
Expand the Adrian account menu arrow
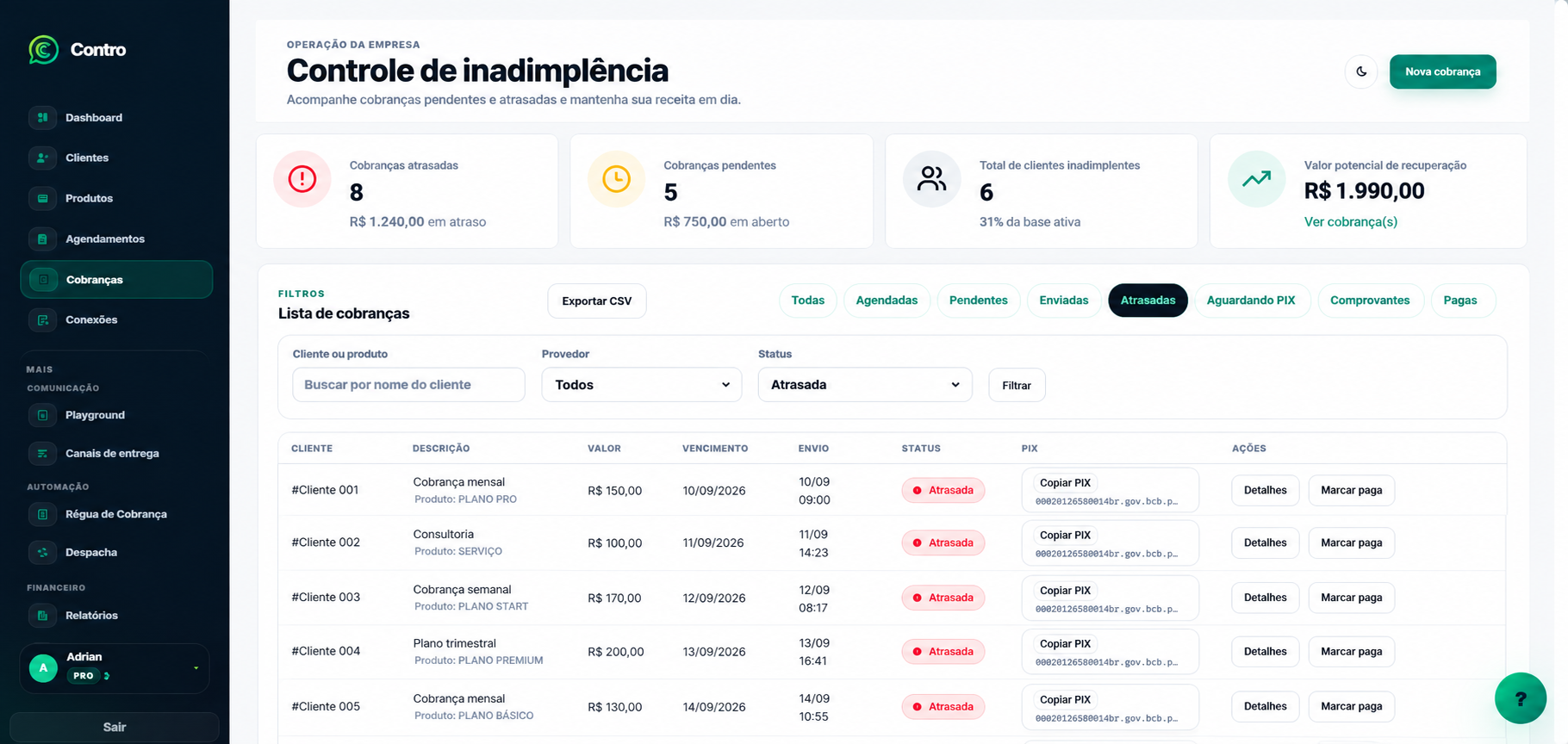(196, 668)
